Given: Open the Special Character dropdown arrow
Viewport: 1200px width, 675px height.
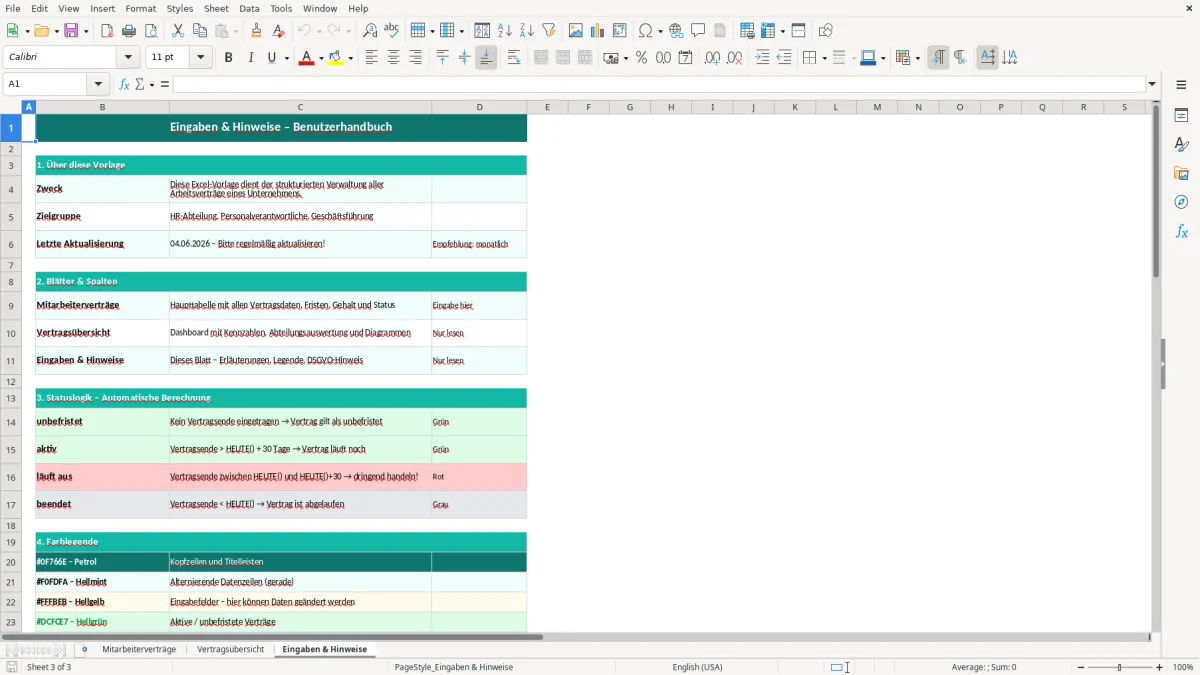Looking at the screenshot, I should click(660, 31).
